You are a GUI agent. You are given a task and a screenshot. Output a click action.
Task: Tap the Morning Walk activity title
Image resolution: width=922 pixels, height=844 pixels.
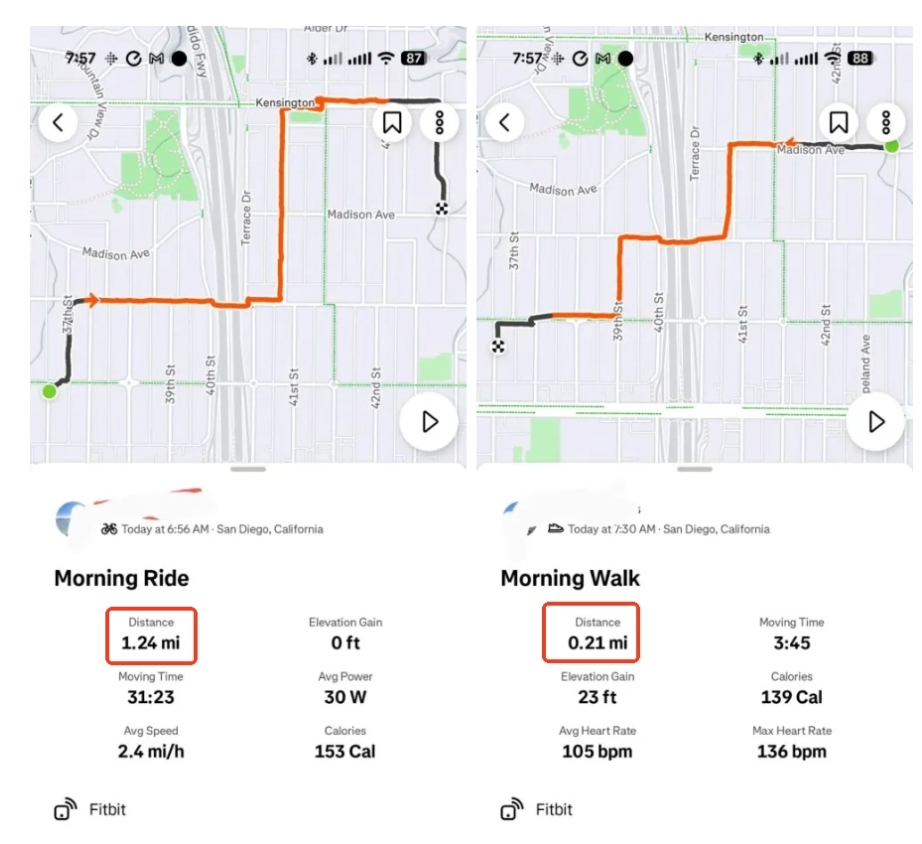(569, 578)
